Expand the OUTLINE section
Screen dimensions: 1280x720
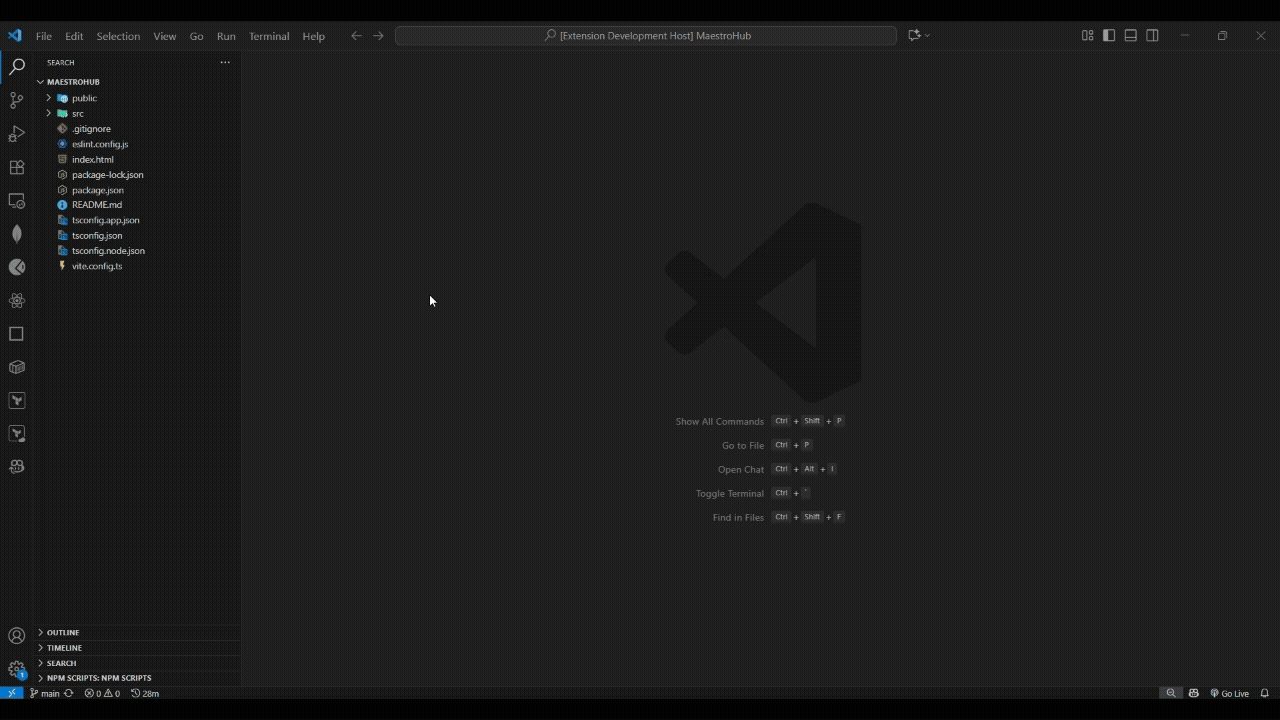coord(62,632)
